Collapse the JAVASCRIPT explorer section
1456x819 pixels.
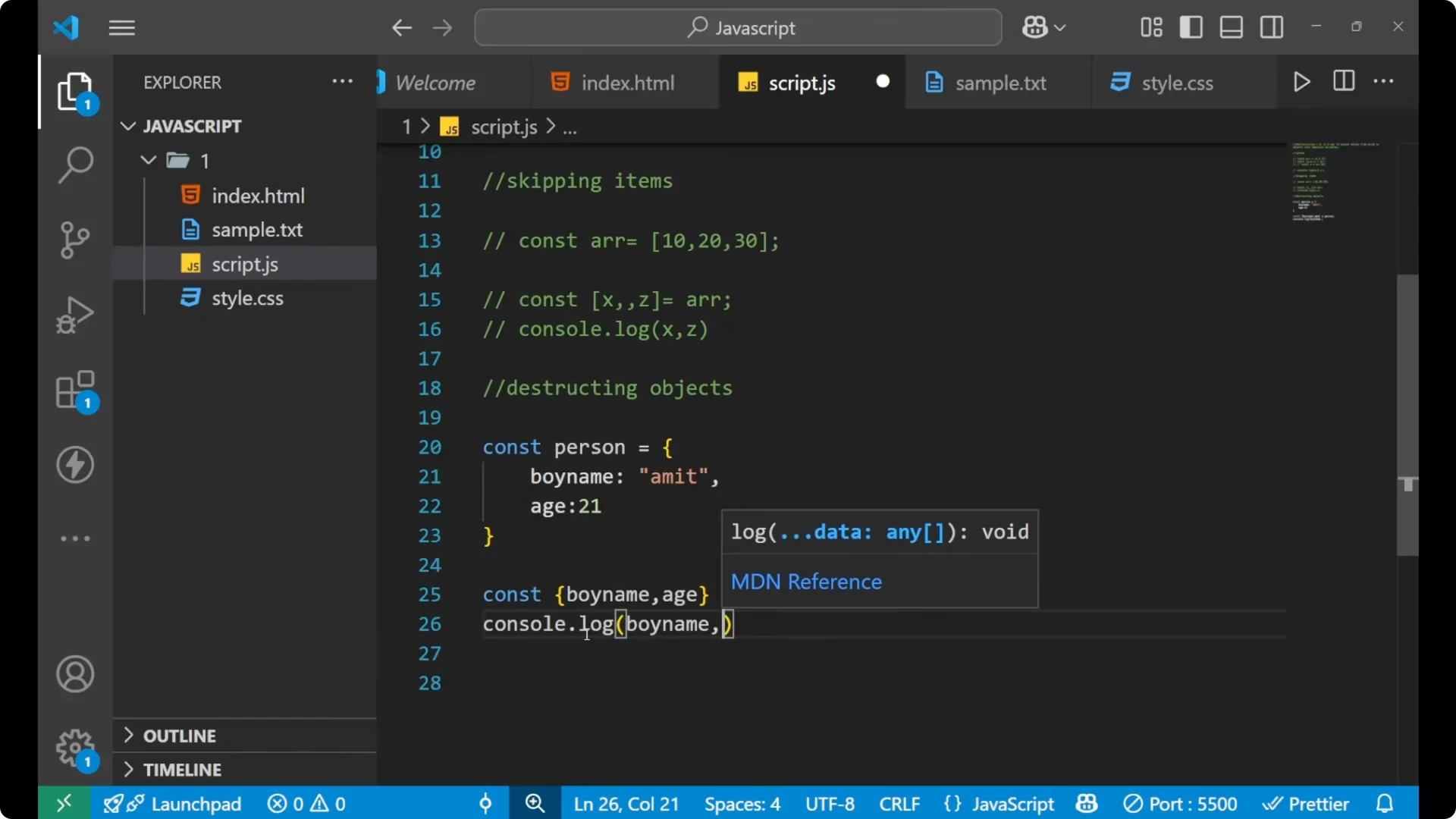click(127, 126)
